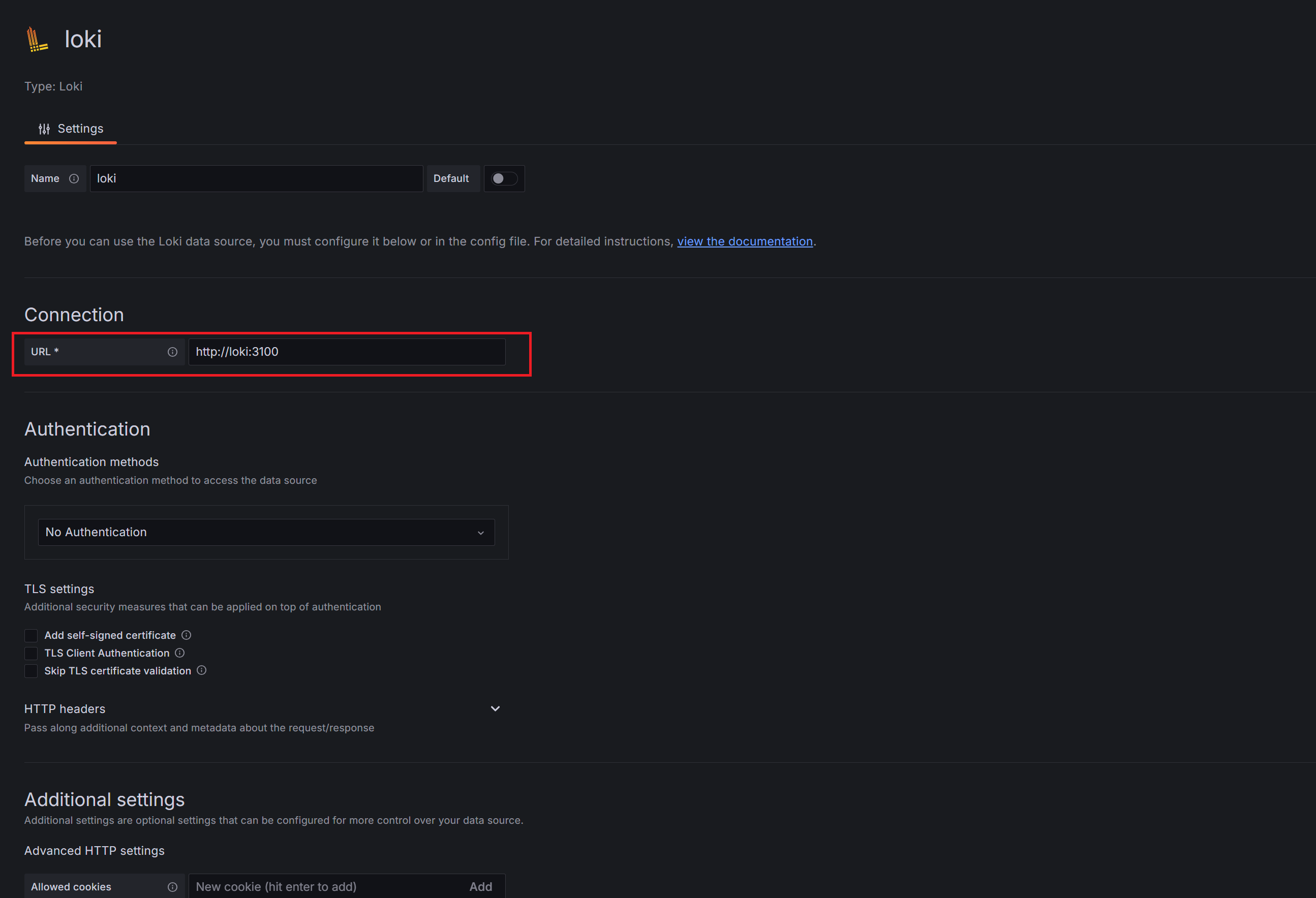Click the info icon by TLS Client Authentication
This screenshot has width=1316, height=898.
179,653
